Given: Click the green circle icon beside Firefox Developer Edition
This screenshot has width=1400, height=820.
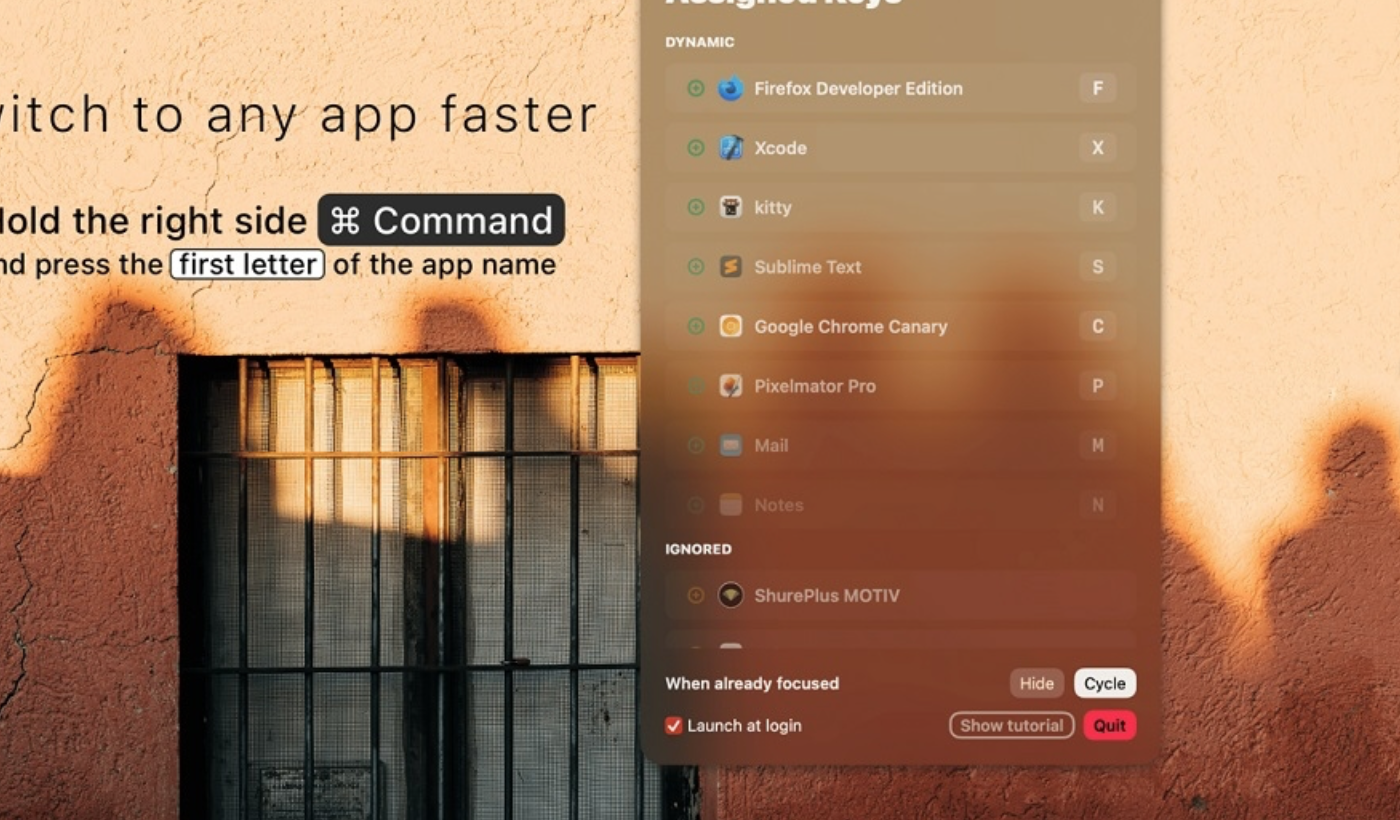Looking at the screenshot, I should tap(696, 88).
